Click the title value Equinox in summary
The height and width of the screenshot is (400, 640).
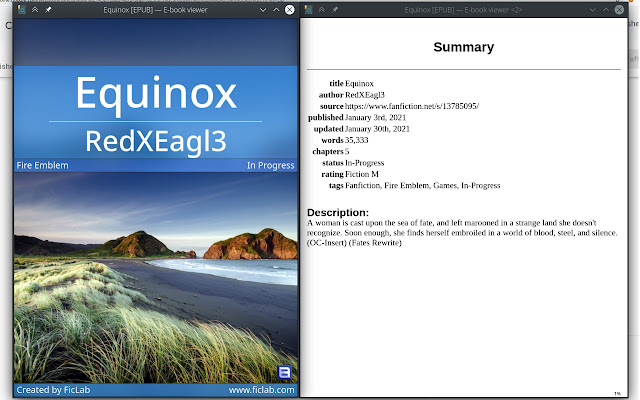359,84
